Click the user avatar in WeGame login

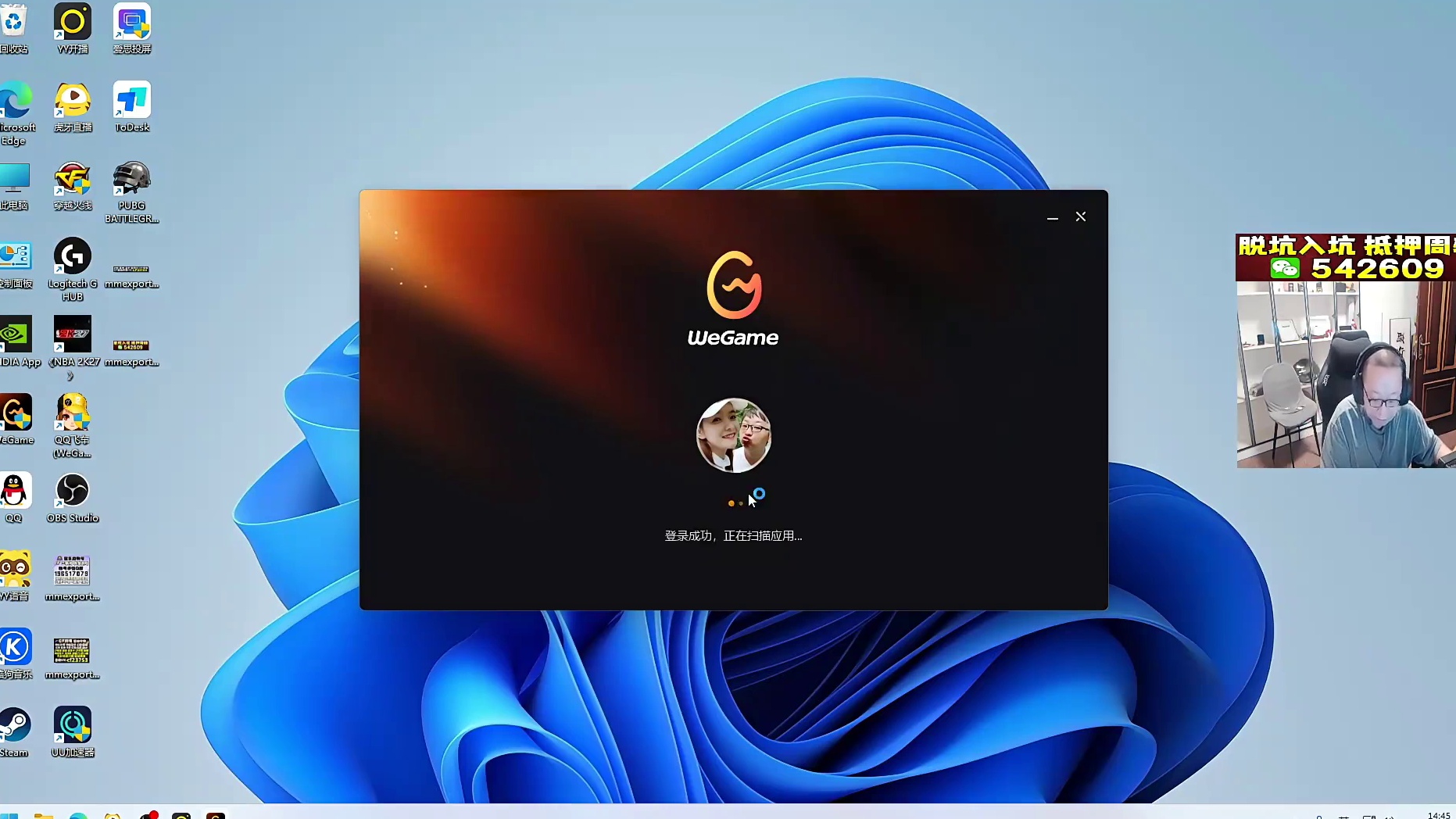pos(734,435)
